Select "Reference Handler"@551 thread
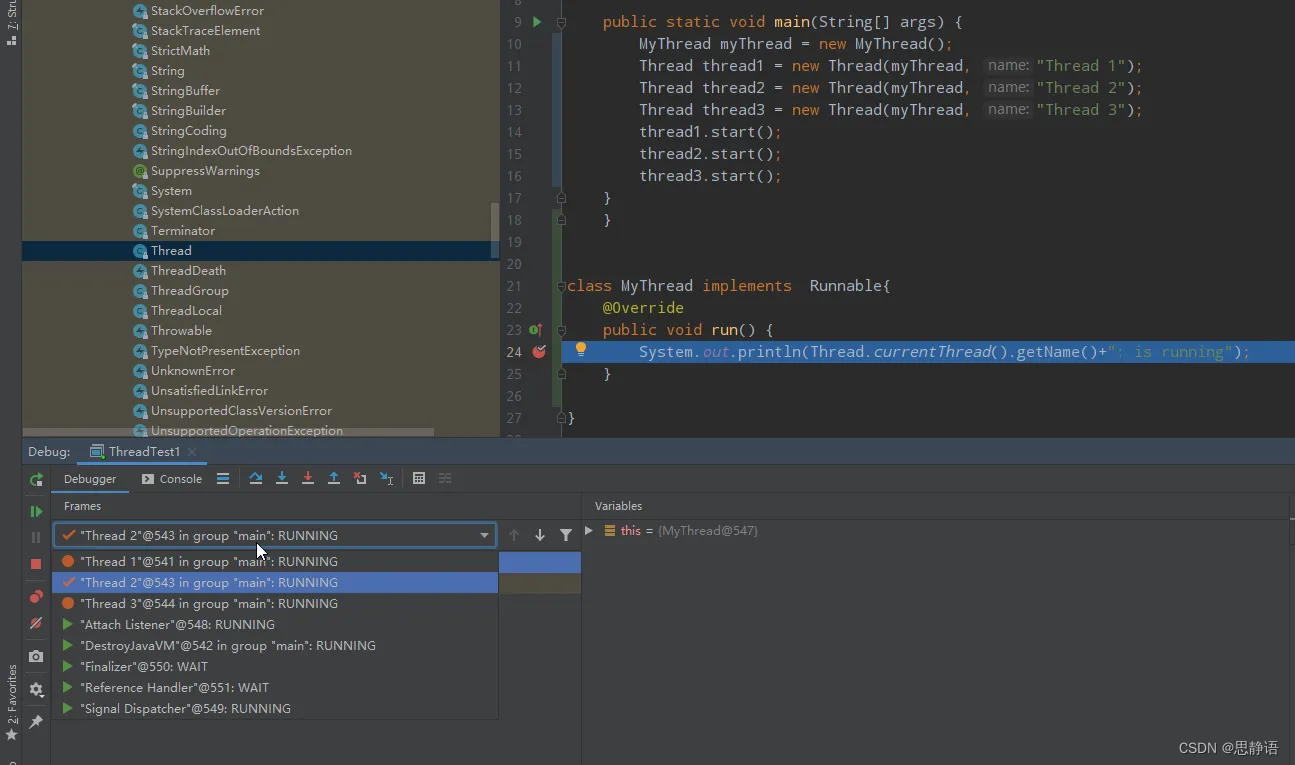 [x=275, y=687]
